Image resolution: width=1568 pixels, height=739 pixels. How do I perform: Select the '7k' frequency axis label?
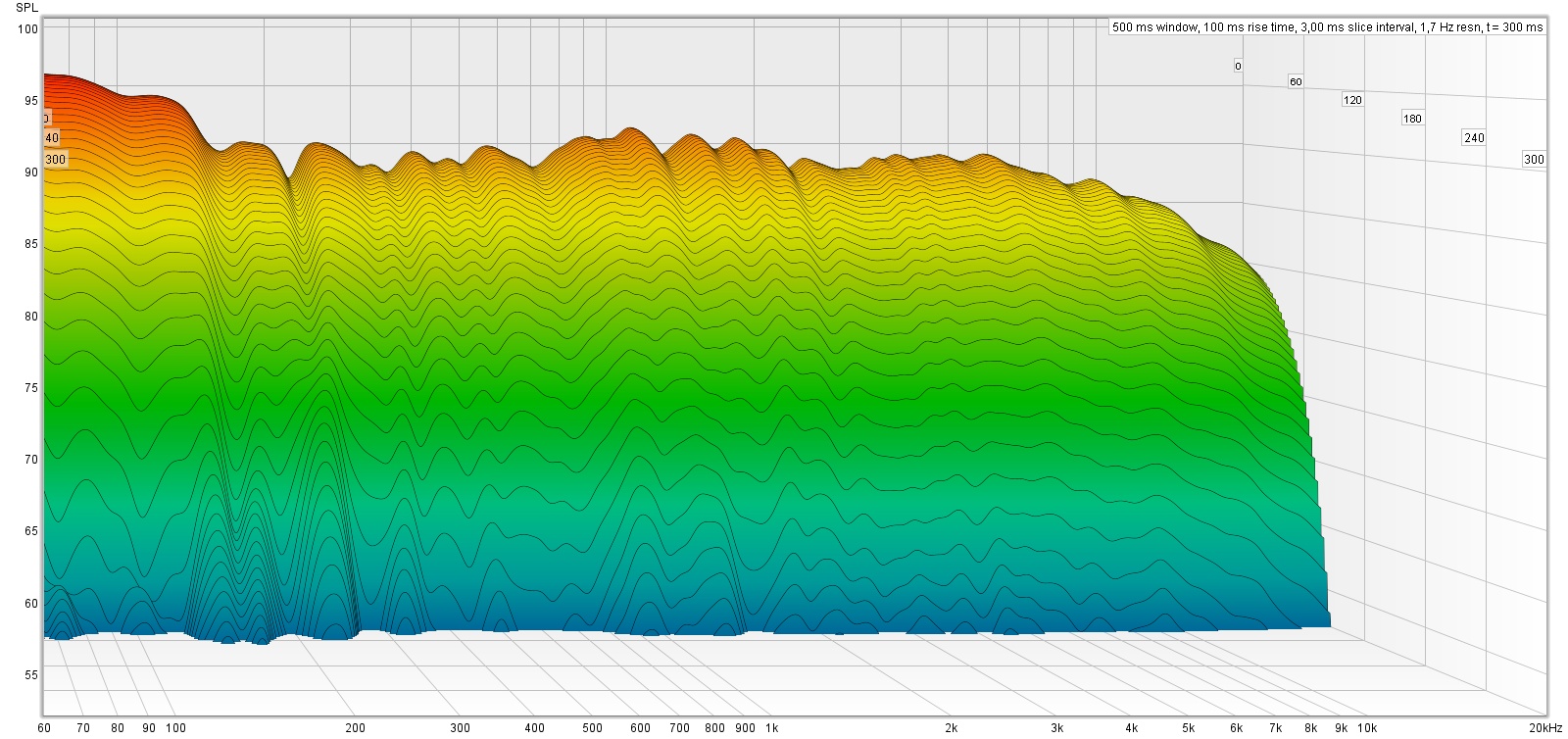[x=1276, y=728]
